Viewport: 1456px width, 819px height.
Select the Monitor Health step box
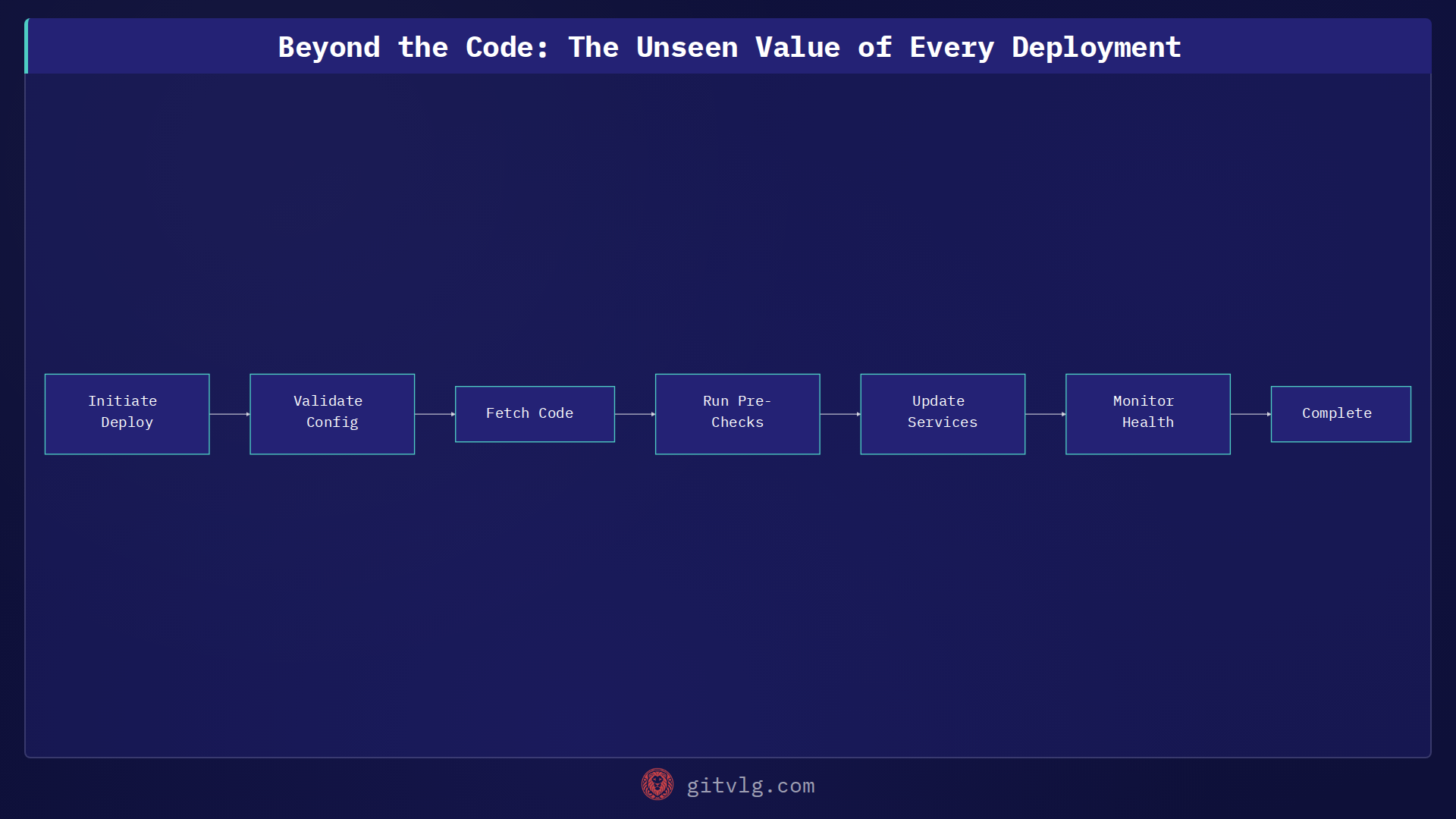(1148, 414)
